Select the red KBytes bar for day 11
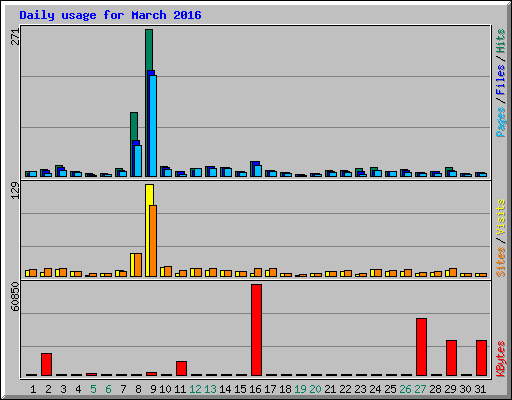Screen dimensions: 512x400 (x=181, y=368)
